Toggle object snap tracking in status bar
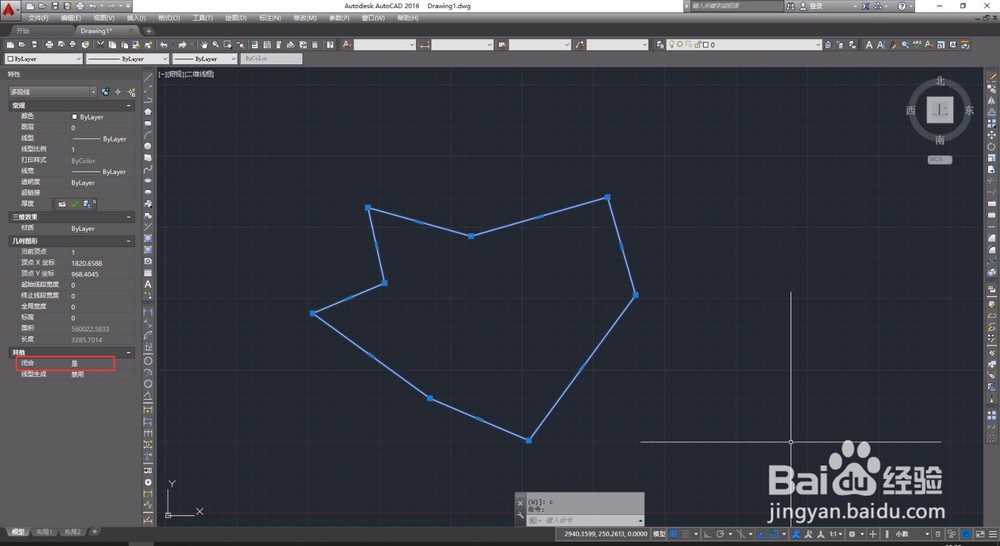The width and height of the screenshot is (1000, 546). 761,534
